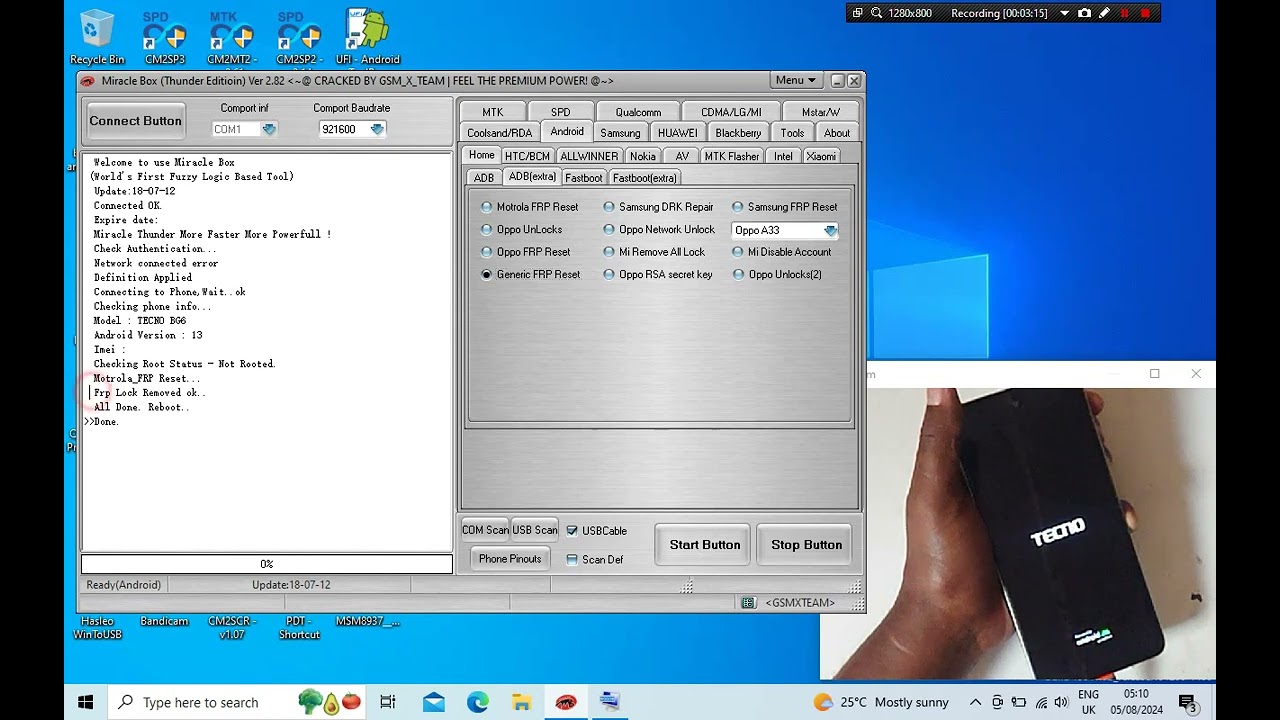Open the Windows Start menu
The image size is (1280, 720).
(x=86, y=702)
